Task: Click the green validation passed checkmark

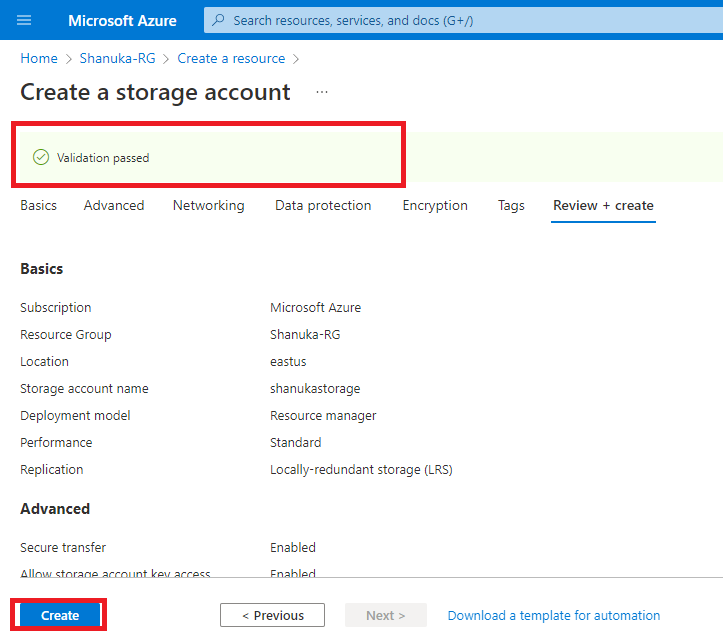Action: pos(41,157)
